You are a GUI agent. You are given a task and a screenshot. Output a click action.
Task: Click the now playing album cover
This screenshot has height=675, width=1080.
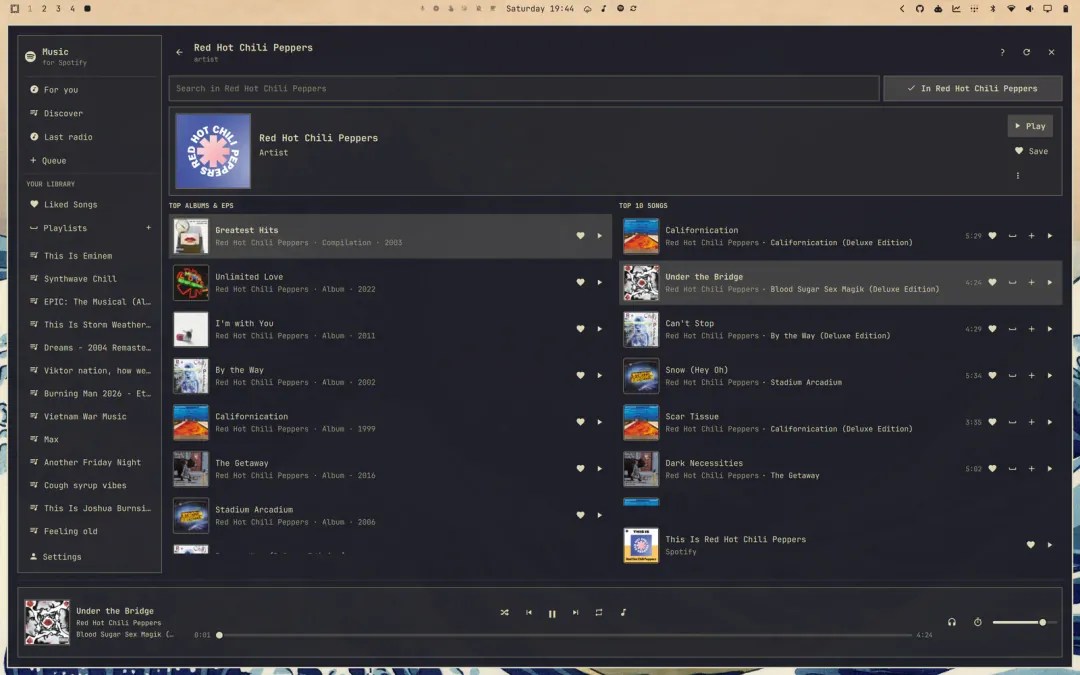47,622
